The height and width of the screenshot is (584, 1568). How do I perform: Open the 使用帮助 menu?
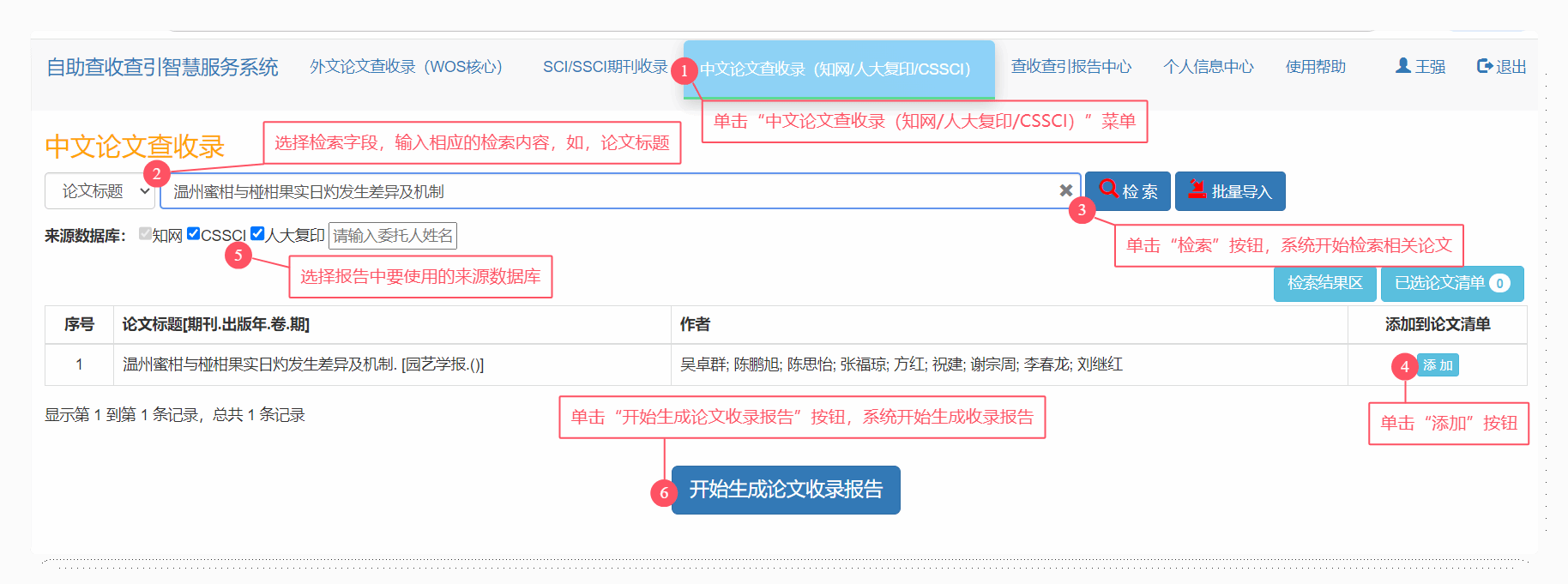click(x=1315, y=67)
